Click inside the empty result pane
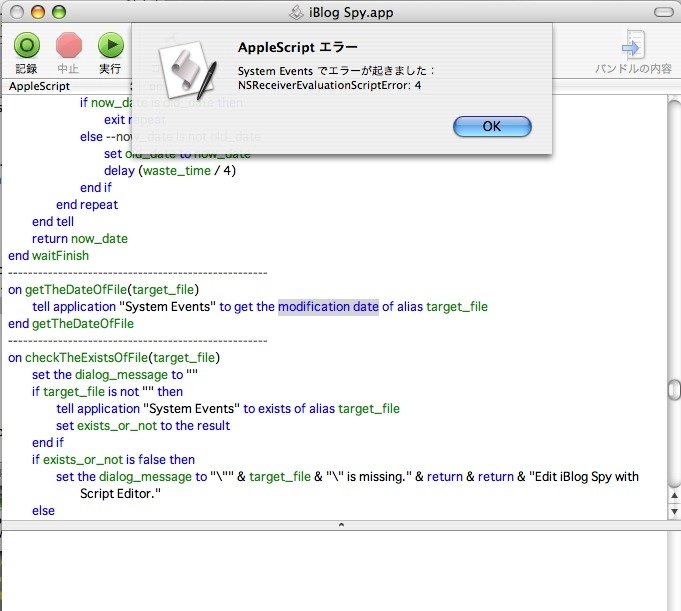The image size is (681, 611). (x=340, y=570)
